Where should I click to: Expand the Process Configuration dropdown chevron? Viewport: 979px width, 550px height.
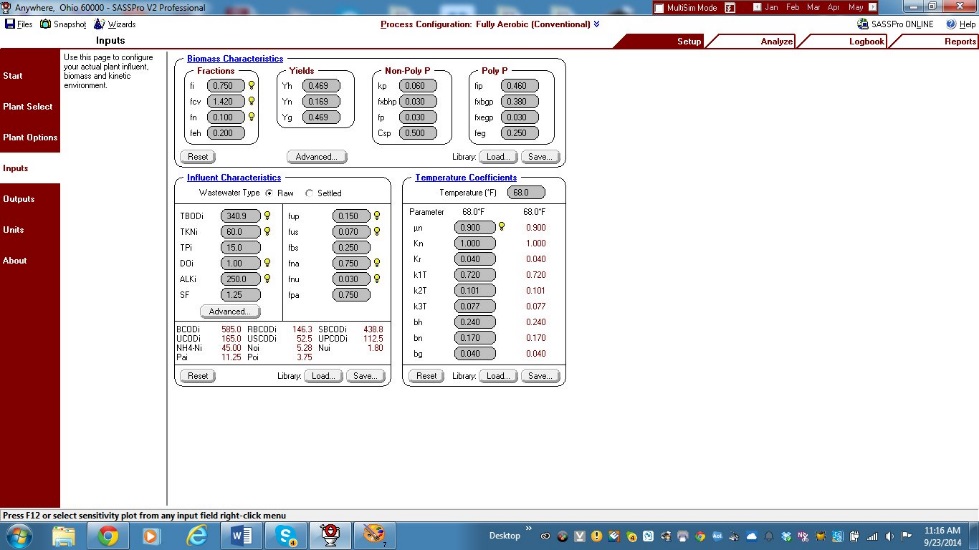[596, 24]
